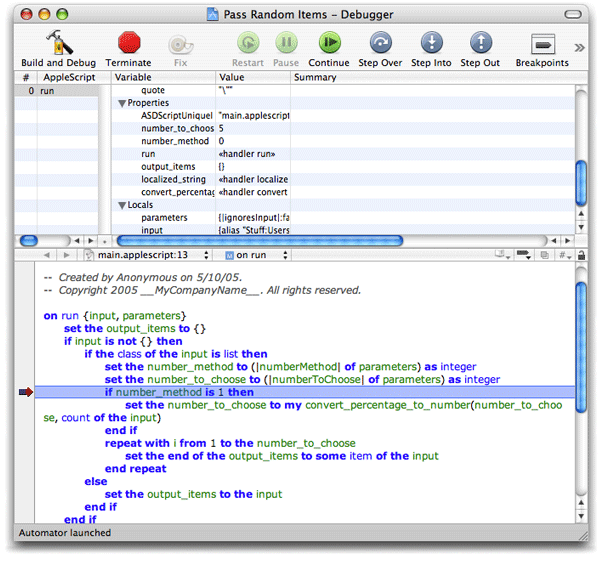Select the convert_percentag variable row
The height and width of the screenshot is (563, 603).
click(x=343, y=192)
